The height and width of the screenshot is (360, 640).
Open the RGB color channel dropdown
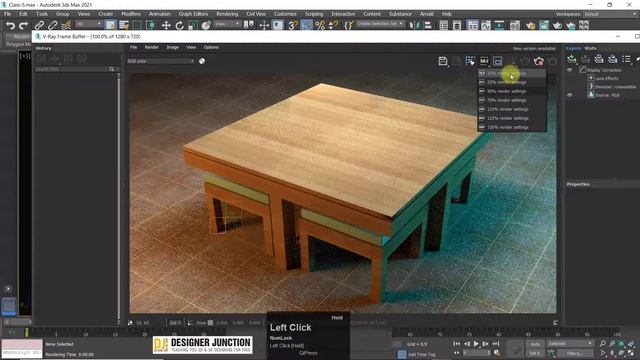pos(161,61)
